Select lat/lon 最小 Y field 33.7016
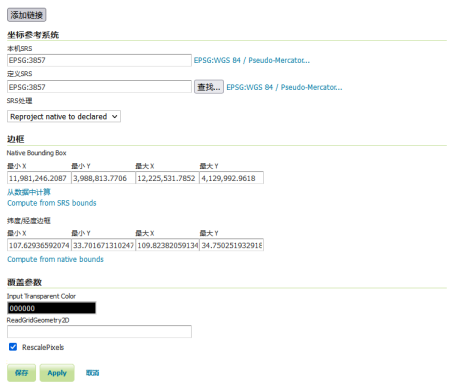The height and width of the screenshot is (387, 460). 103,245
